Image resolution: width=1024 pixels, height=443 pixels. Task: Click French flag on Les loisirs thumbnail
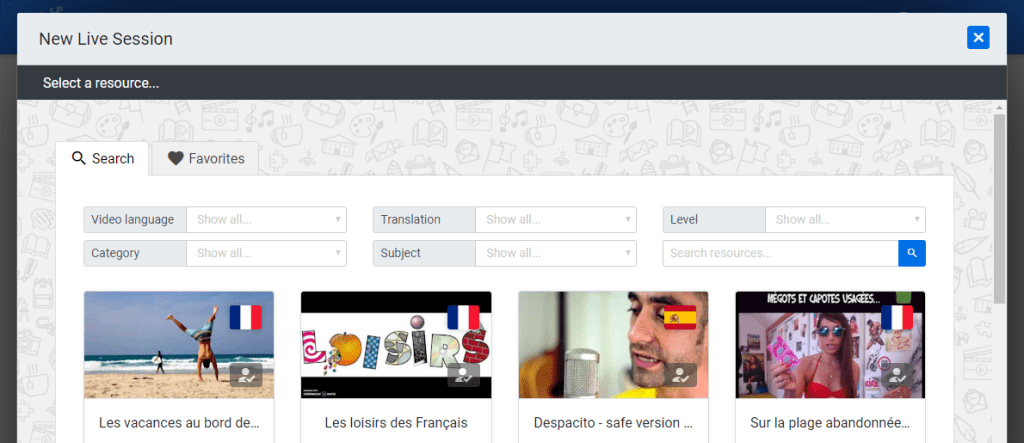(x=463, y=318)
